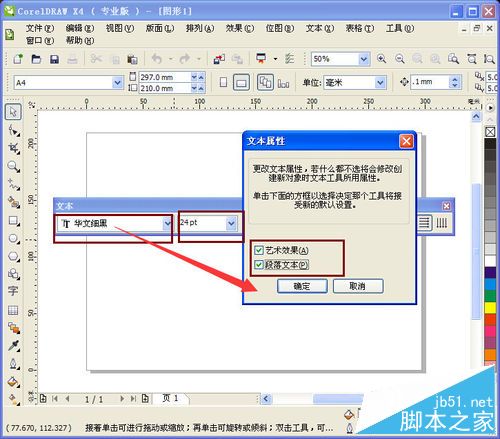The image size is (500, 439).
Task: Click the 取消 button
Action: coord(358,286)
